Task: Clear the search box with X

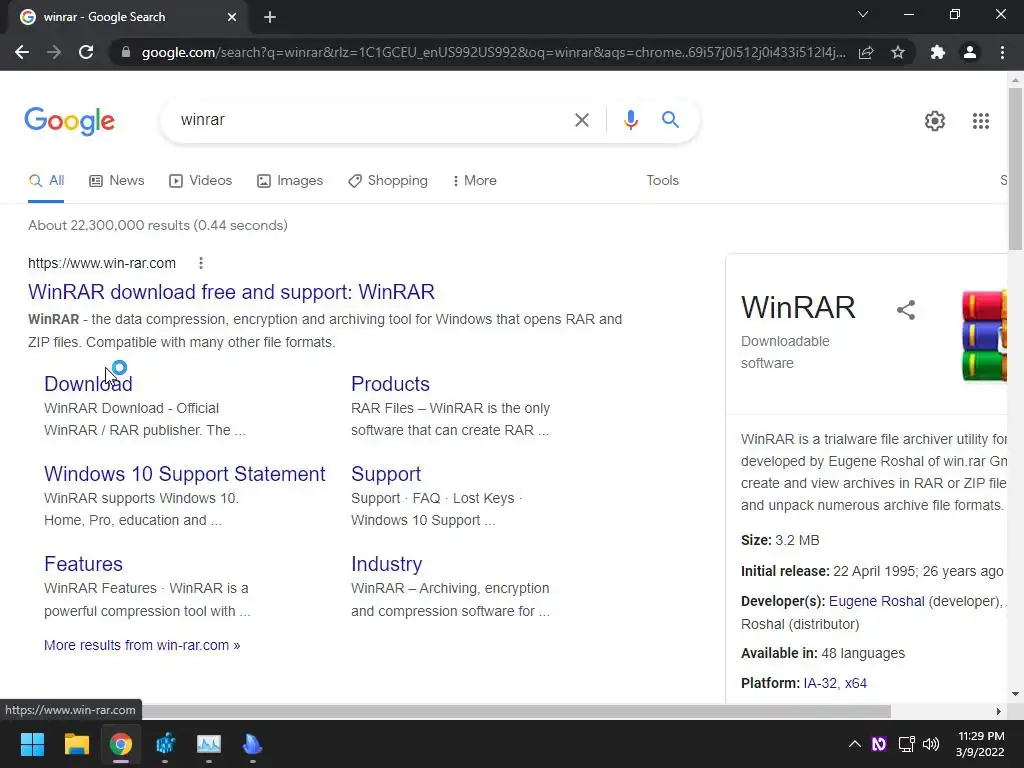Action: 581,120
